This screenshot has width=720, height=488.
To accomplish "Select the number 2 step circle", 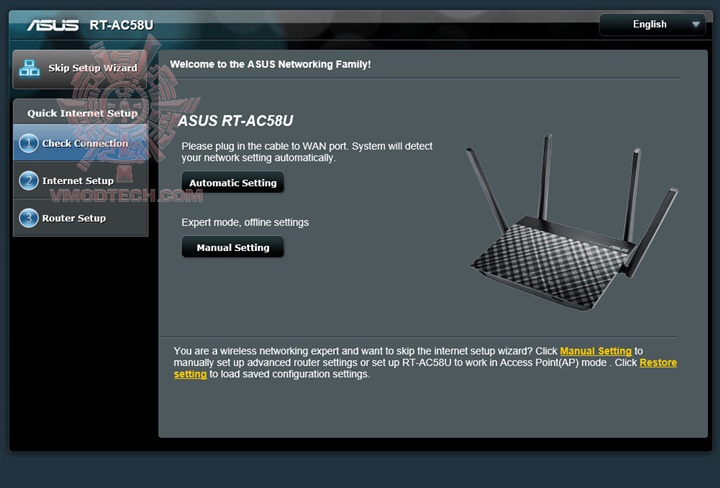I will coord(28,180).
